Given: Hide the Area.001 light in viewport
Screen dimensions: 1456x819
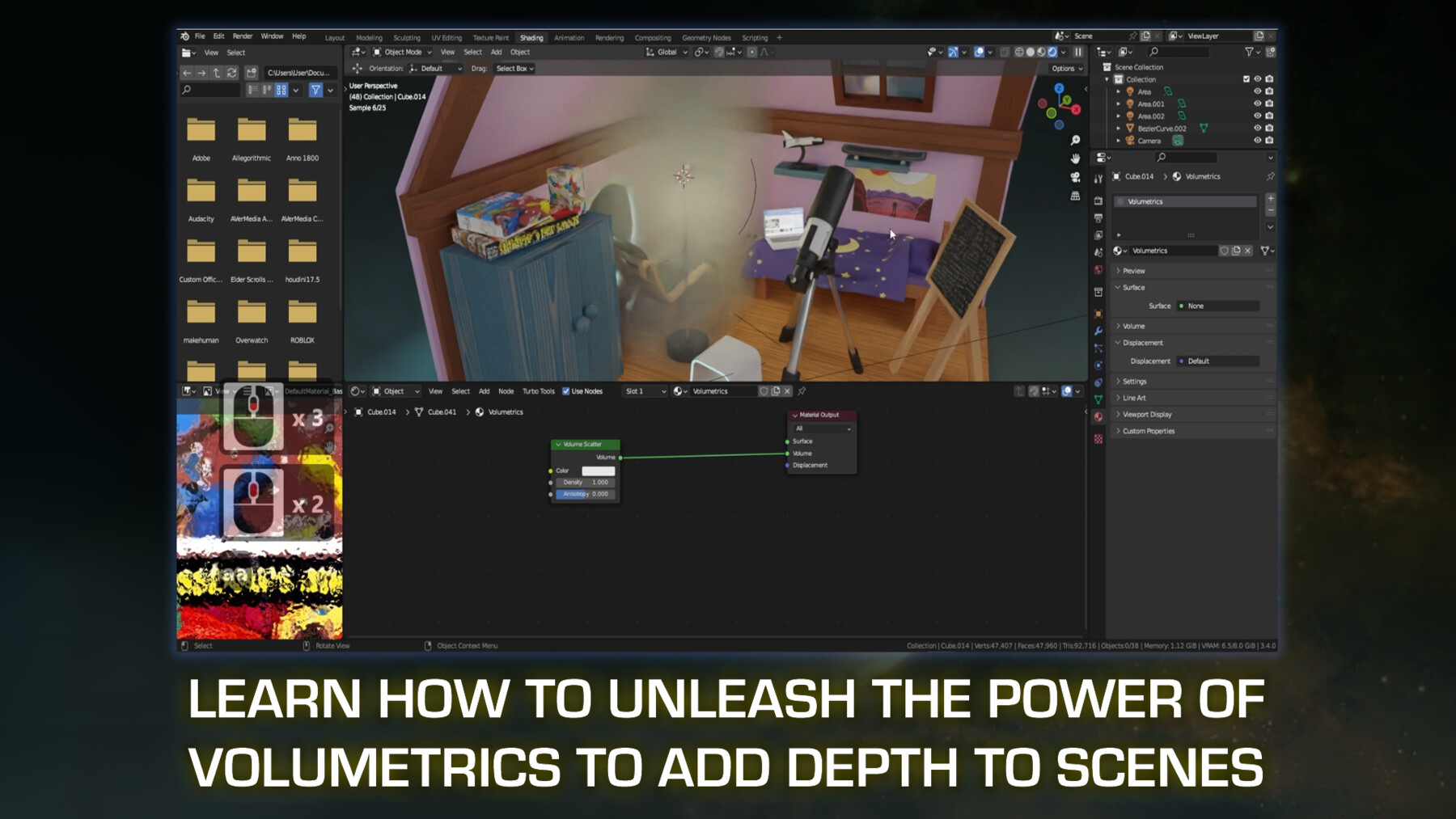Looking at the screenshot, I should click(x=1258, y=103).
